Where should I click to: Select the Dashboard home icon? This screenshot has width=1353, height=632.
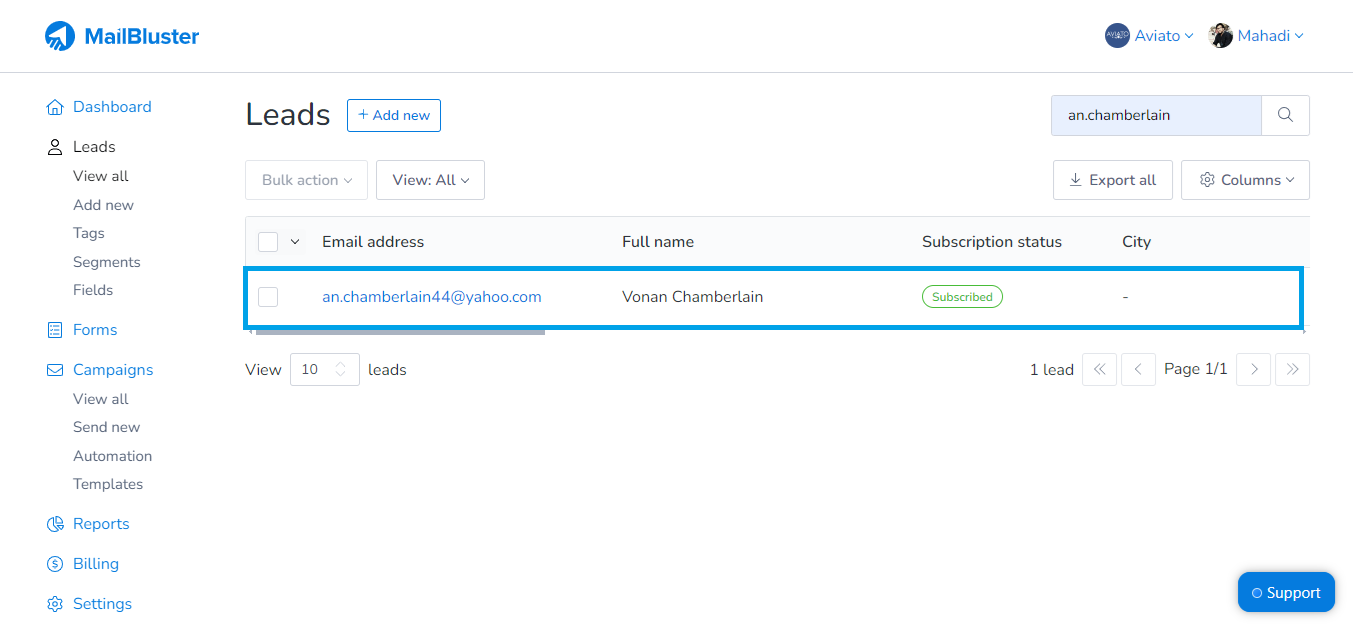click(54, 106)
